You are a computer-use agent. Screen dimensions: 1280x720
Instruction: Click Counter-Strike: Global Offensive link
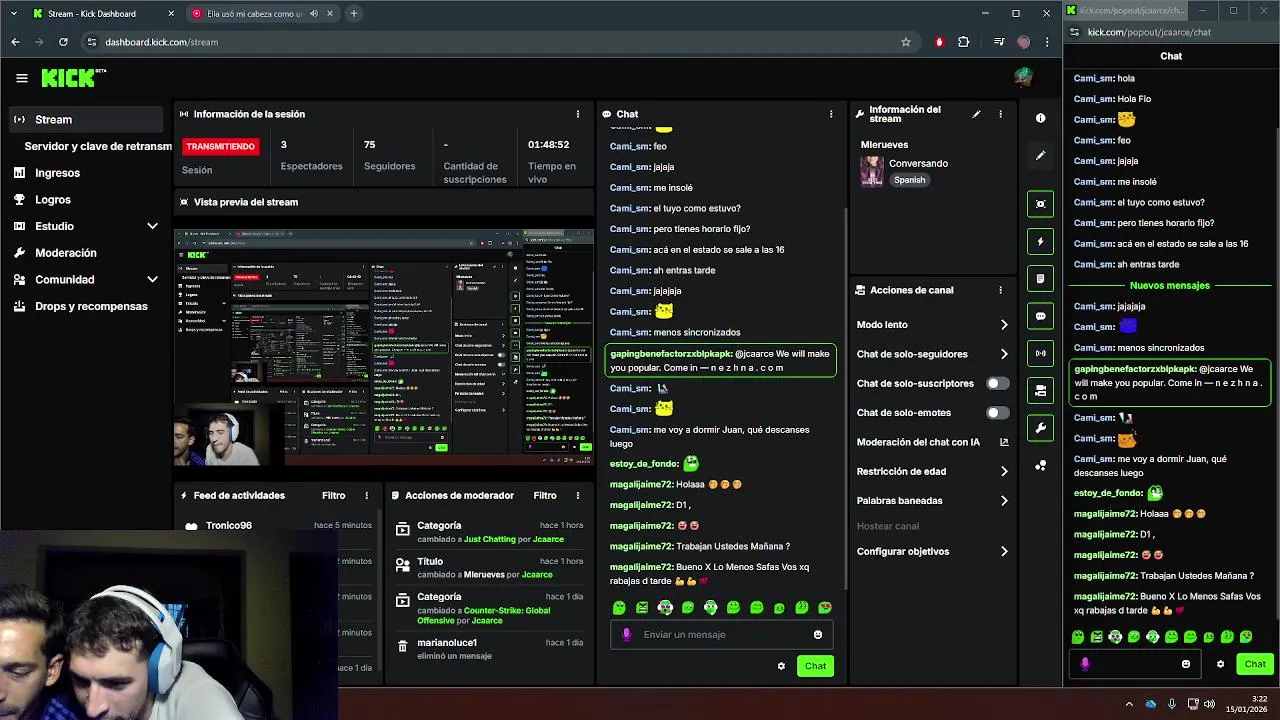pyautogui.click(x=484, y=615)
